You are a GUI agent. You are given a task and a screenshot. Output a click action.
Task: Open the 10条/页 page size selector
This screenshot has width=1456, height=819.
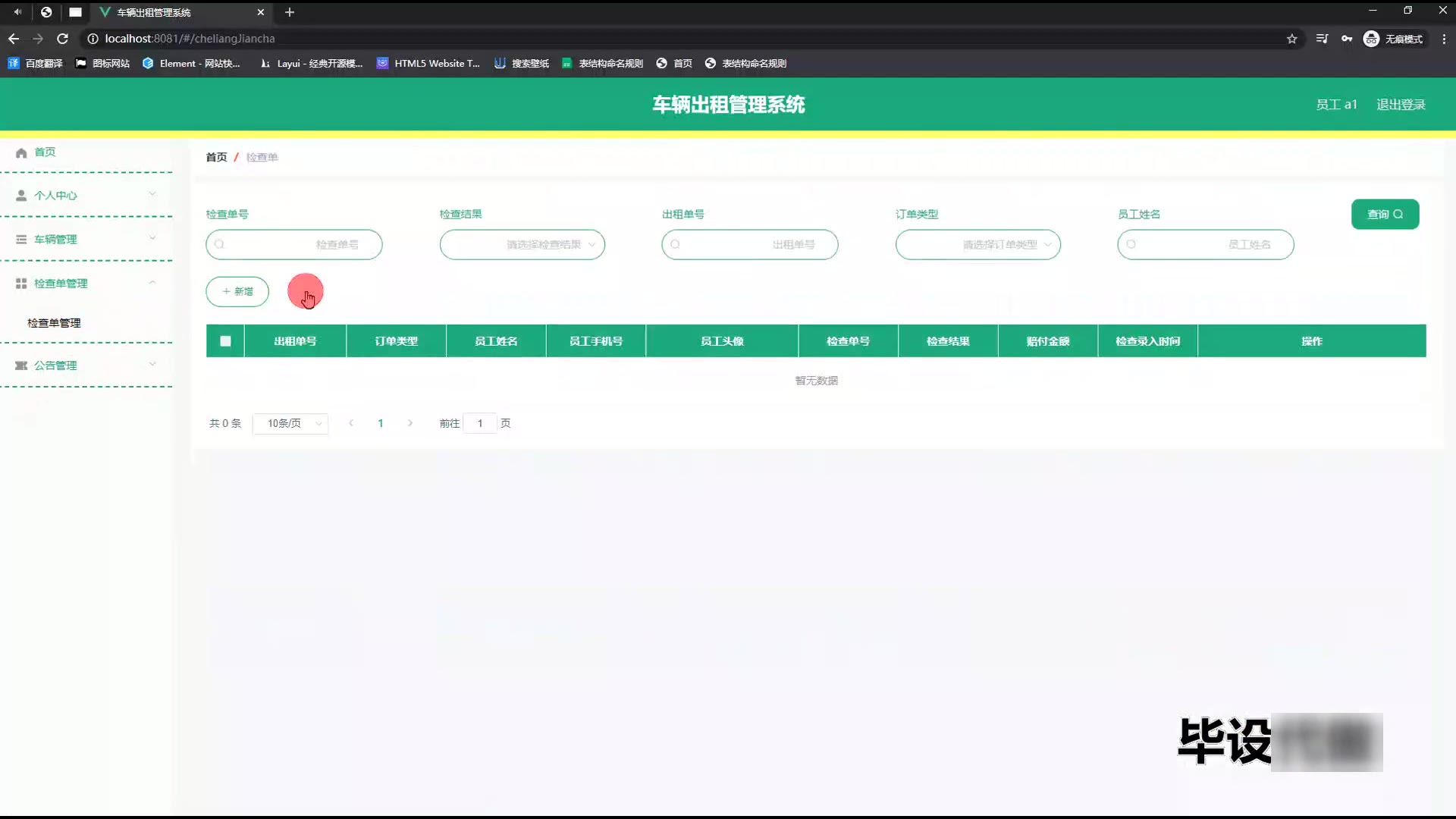click(290, 423)
